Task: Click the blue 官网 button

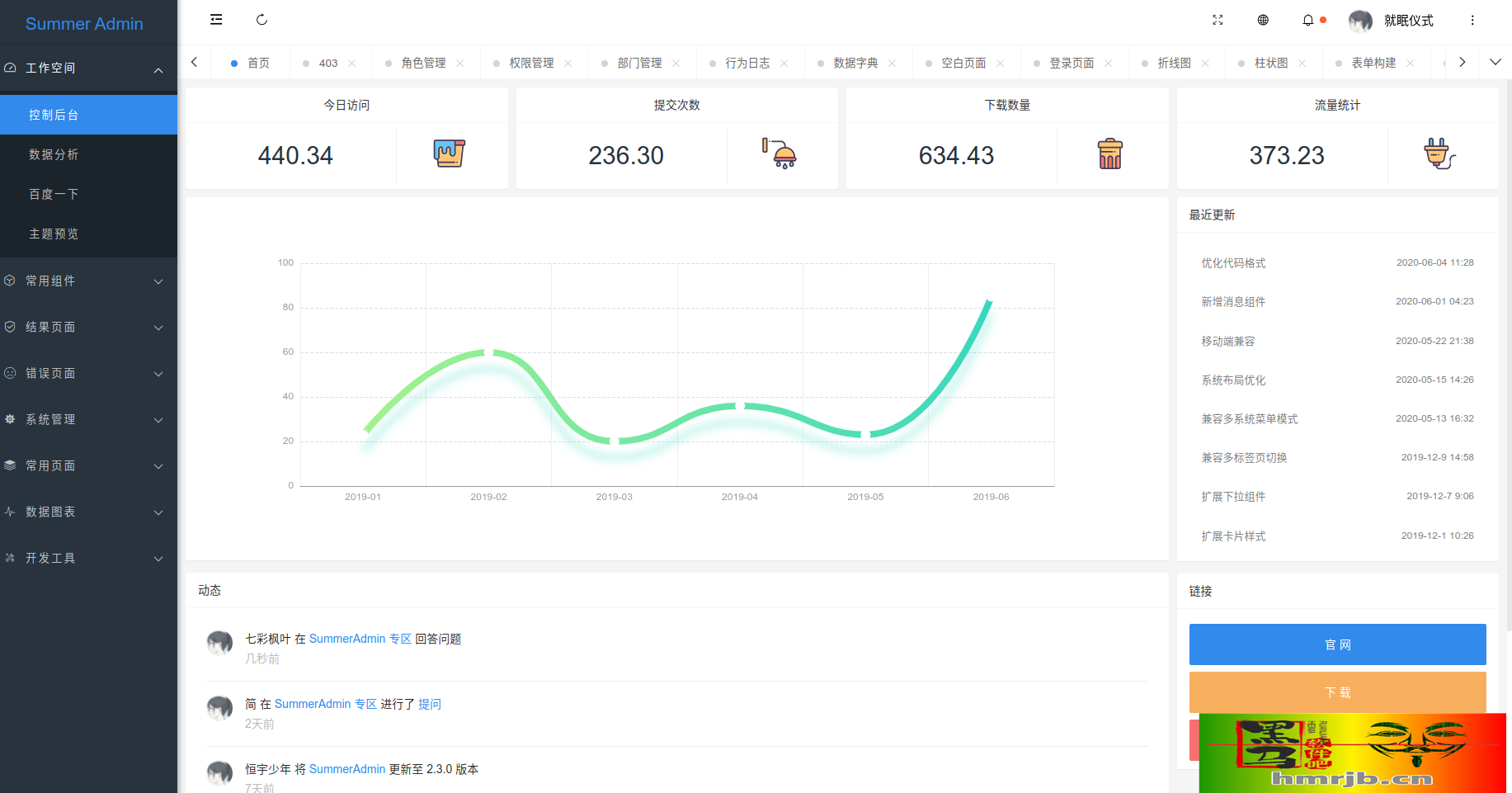Action: 1337,644
